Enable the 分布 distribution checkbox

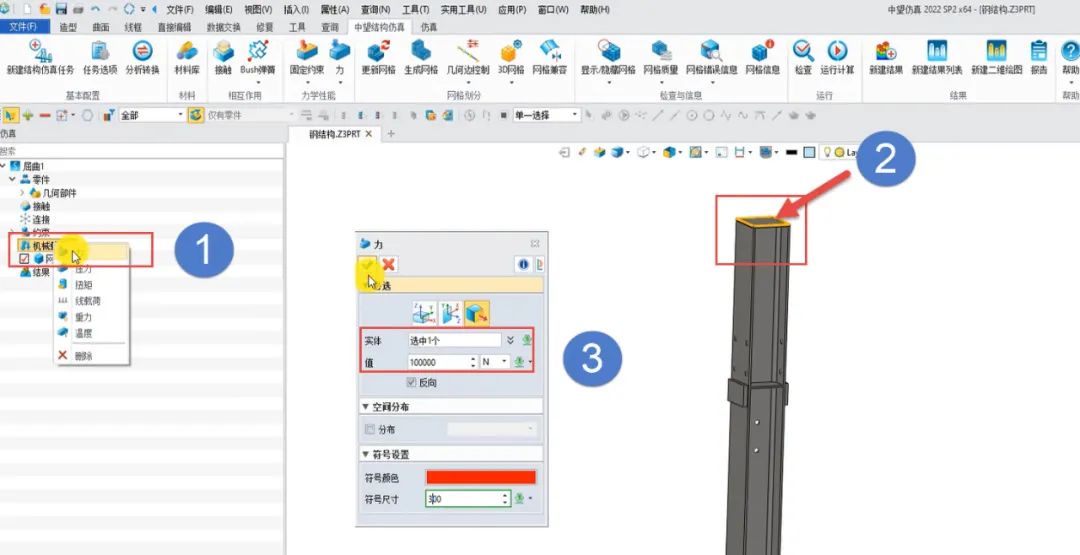[x=371, y=429]
